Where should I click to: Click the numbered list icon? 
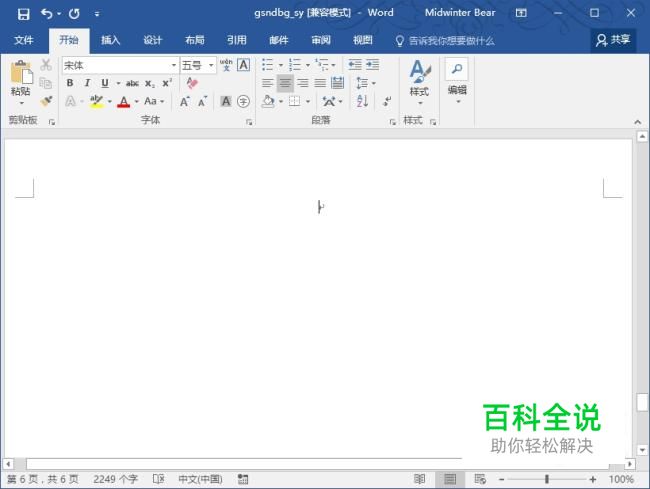pyautogui.click(x=295, y=65)
